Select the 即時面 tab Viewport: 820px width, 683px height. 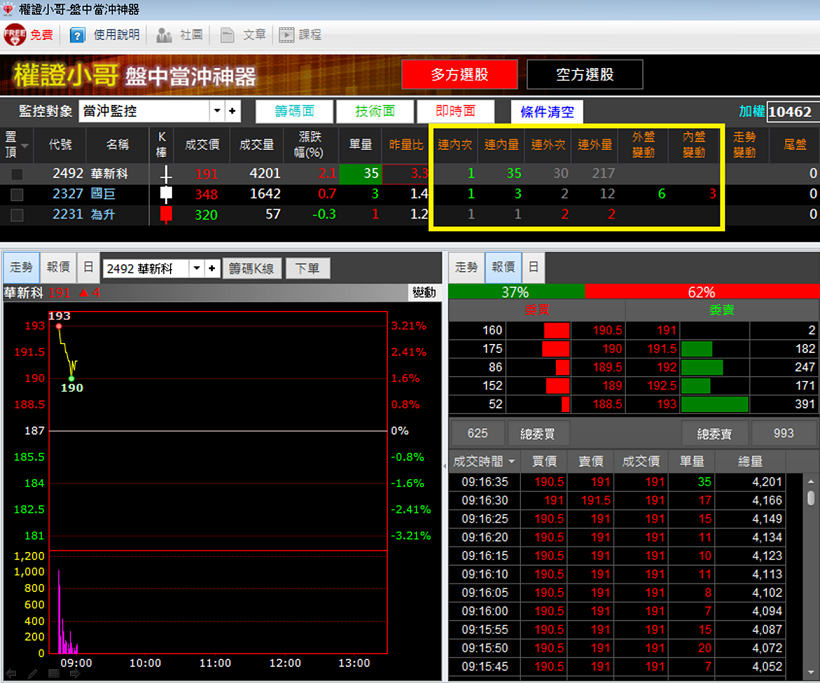455,111
